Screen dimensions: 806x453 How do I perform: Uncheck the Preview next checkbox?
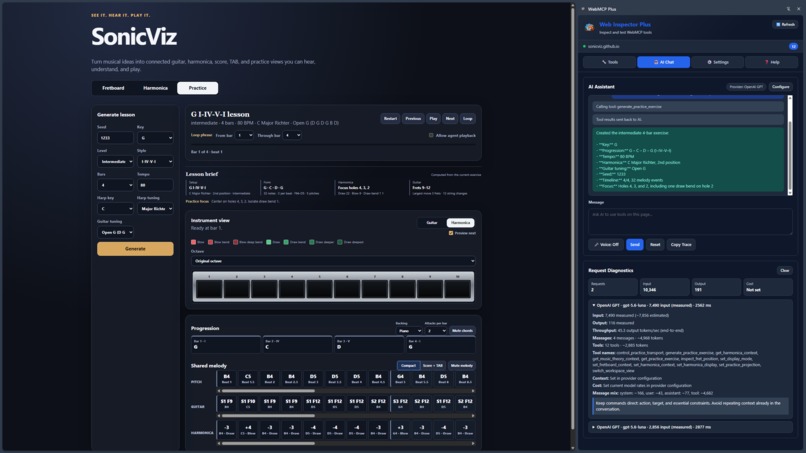coord(451,233)
